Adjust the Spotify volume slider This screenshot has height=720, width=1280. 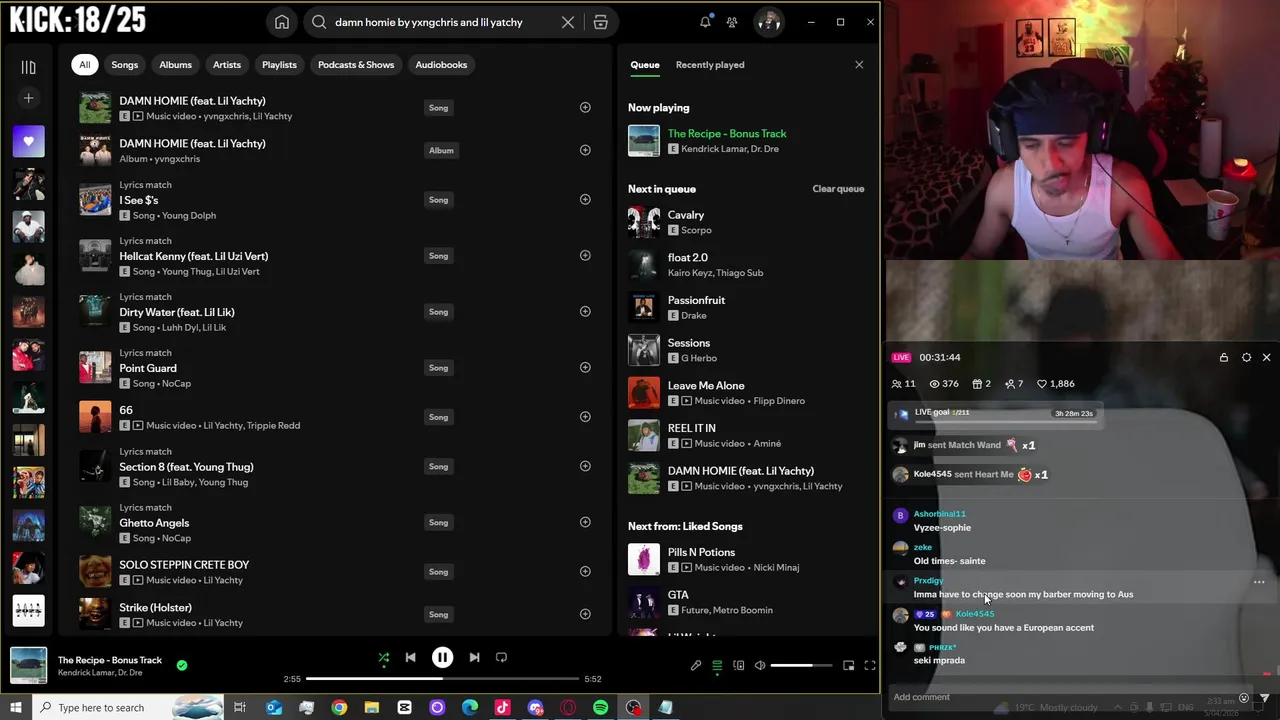point(801,666)
